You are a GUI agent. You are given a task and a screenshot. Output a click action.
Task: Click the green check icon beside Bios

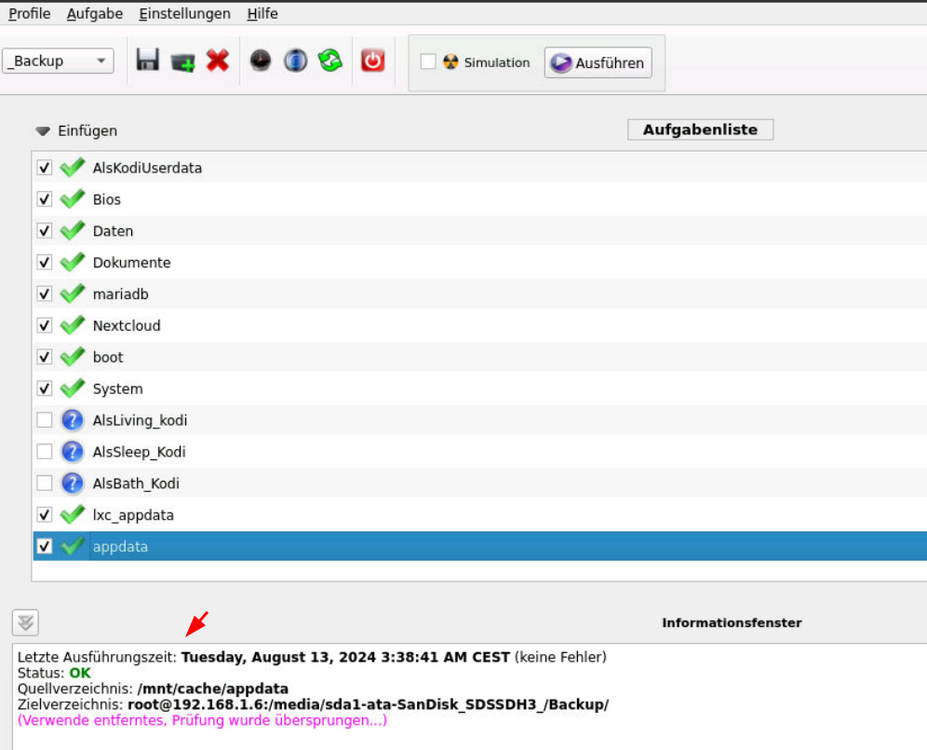pos(72,199)
